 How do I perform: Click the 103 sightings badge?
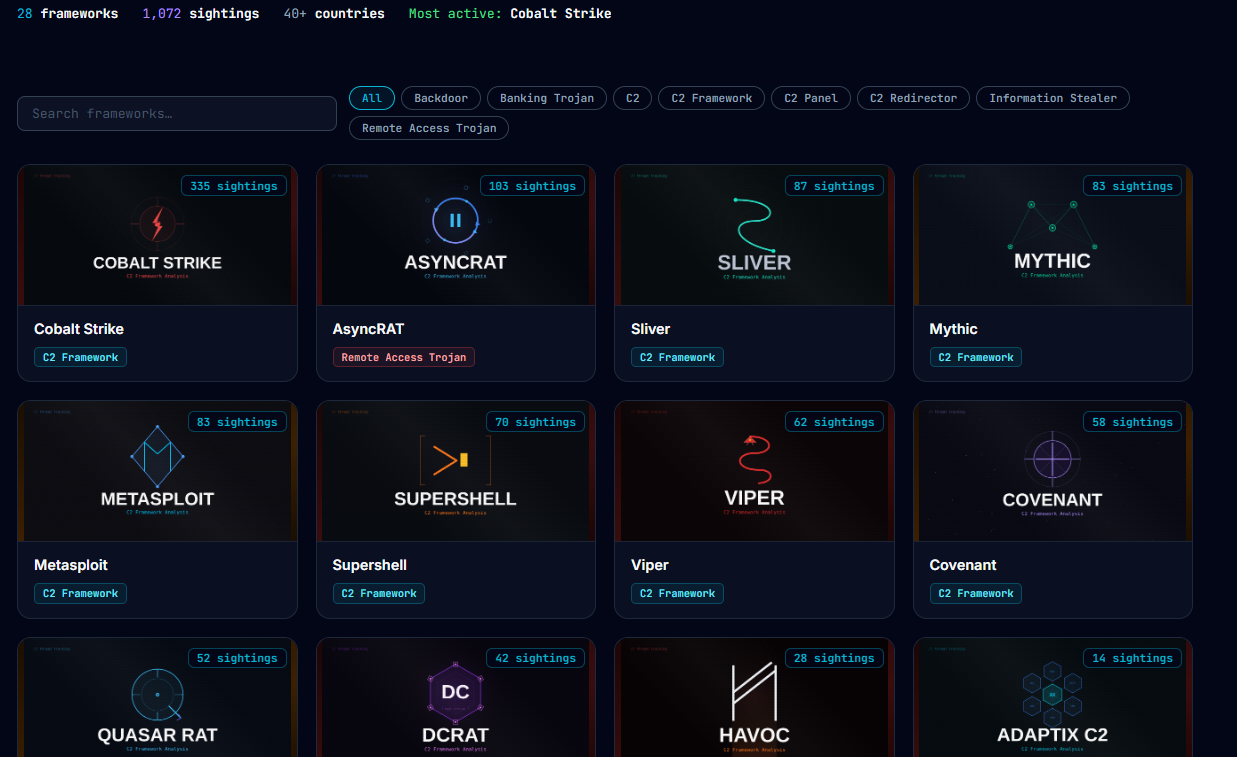pos(533,186)
